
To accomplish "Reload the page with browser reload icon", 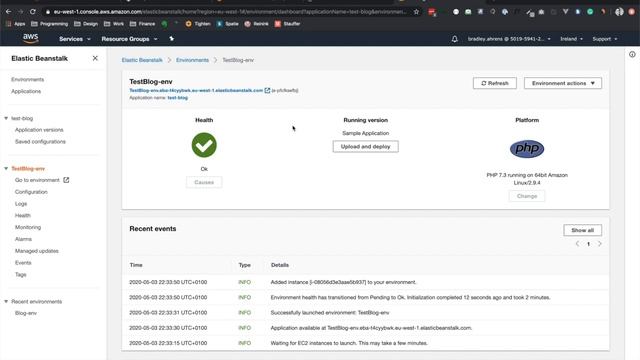I will coord(33,12).
